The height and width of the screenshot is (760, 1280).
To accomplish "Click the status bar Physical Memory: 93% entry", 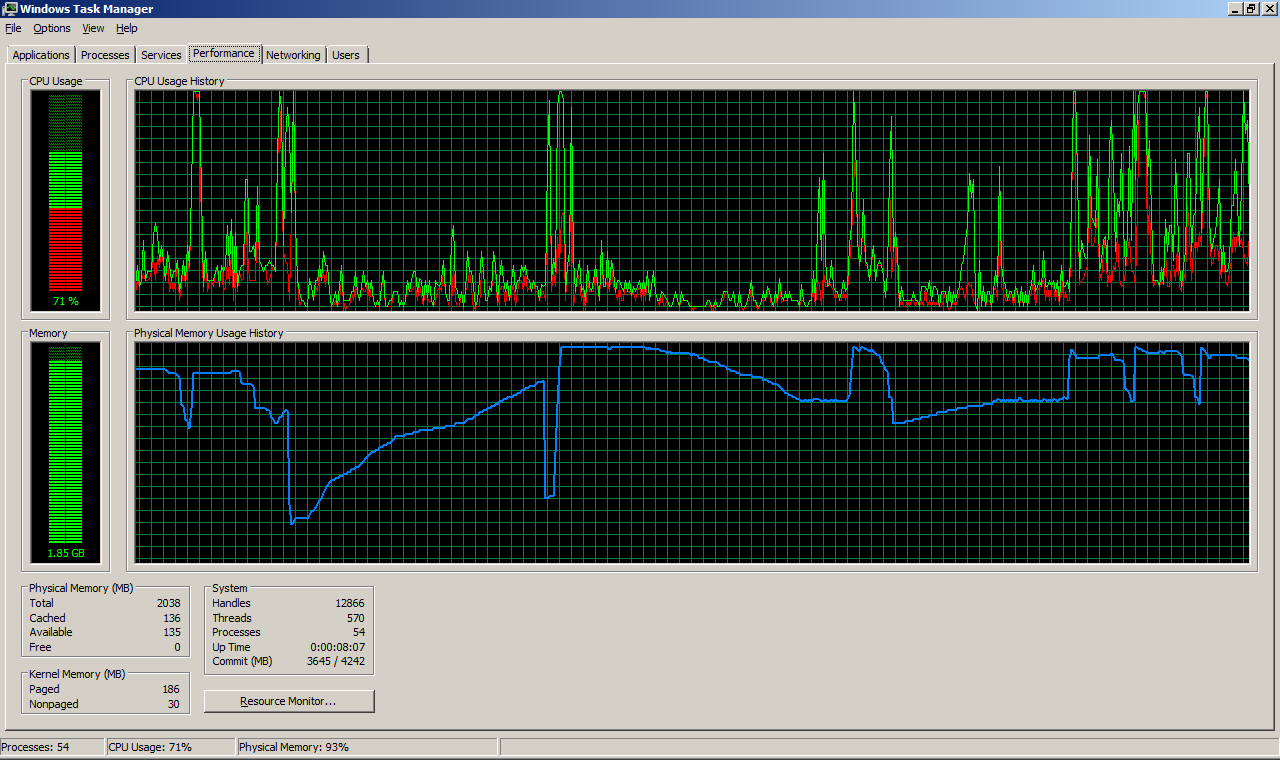I will pyautogui.click(x=367, y=747).
